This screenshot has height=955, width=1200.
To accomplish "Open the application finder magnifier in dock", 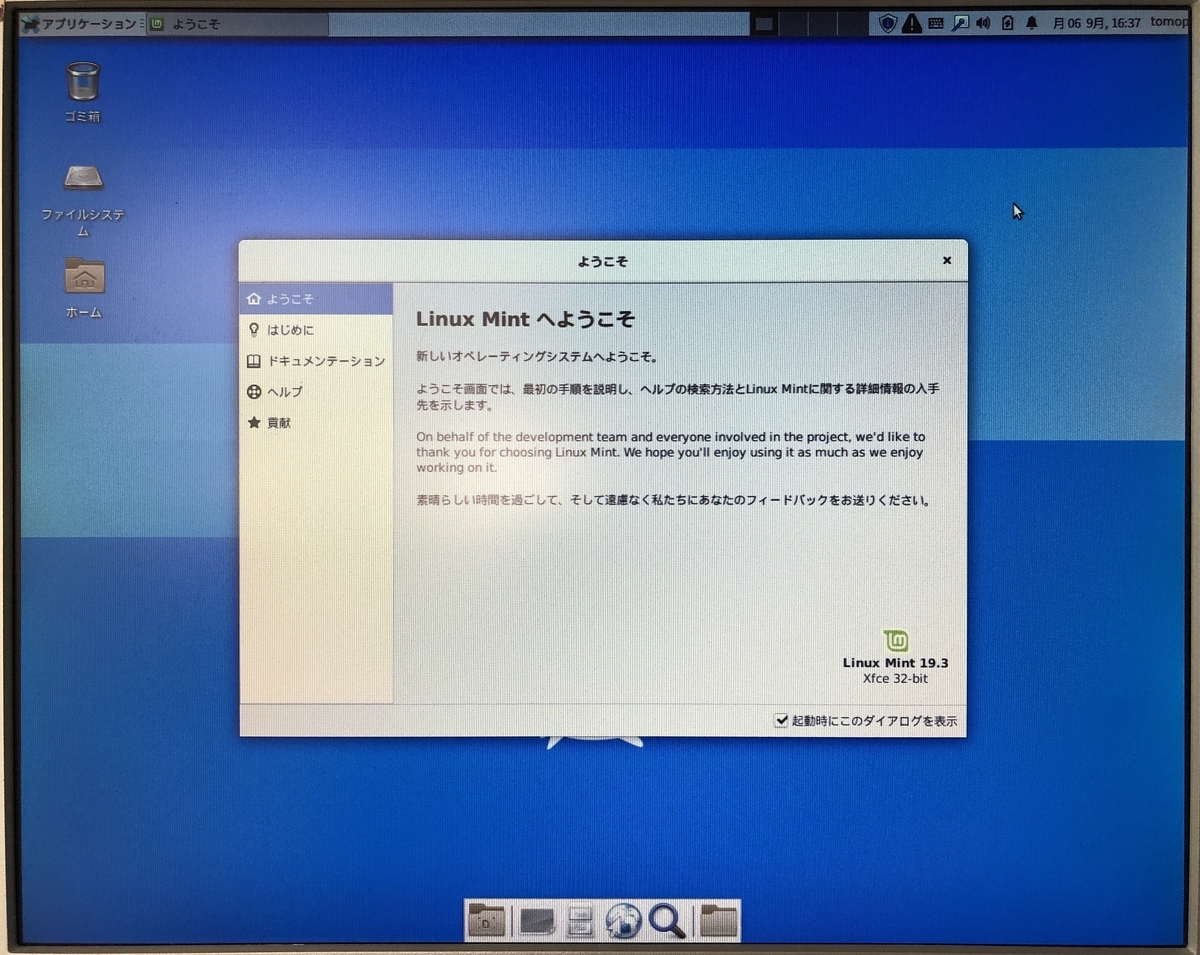I will tap(666, 921).
